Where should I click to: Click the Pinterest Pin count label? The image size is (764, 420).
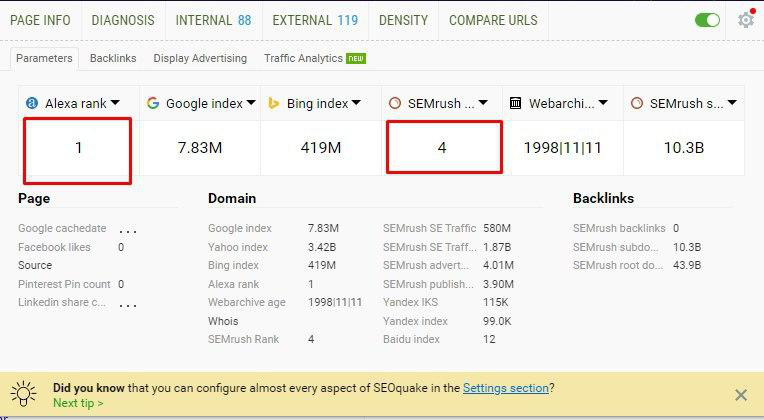[x=64, y=284]
